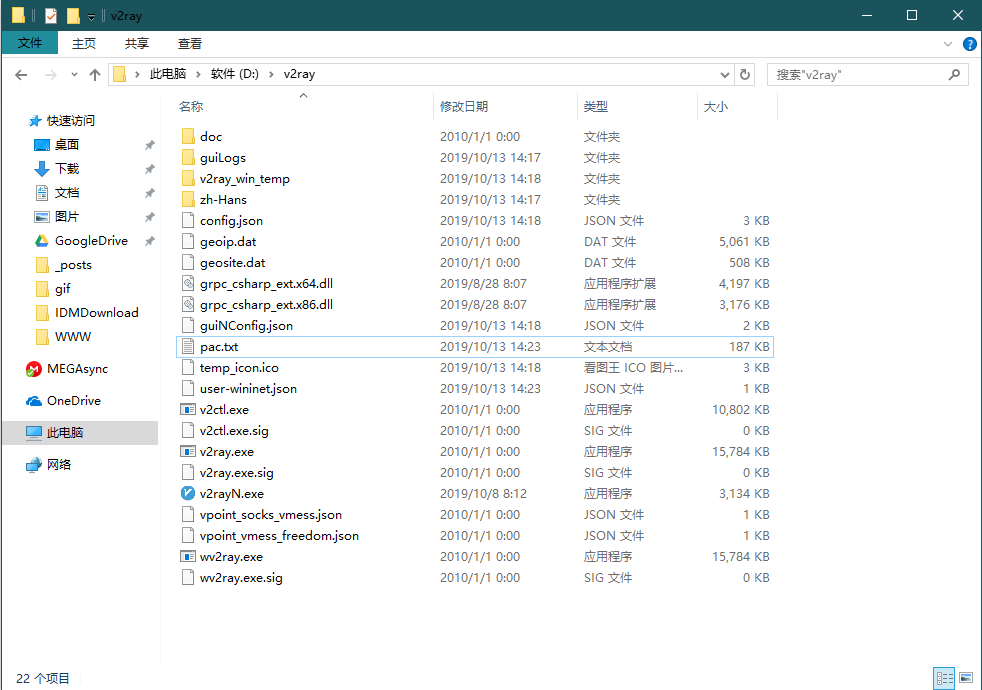Open 网络 in the navigation pane
This screenshot has height=690, width=982.
[x=48, y=465]
